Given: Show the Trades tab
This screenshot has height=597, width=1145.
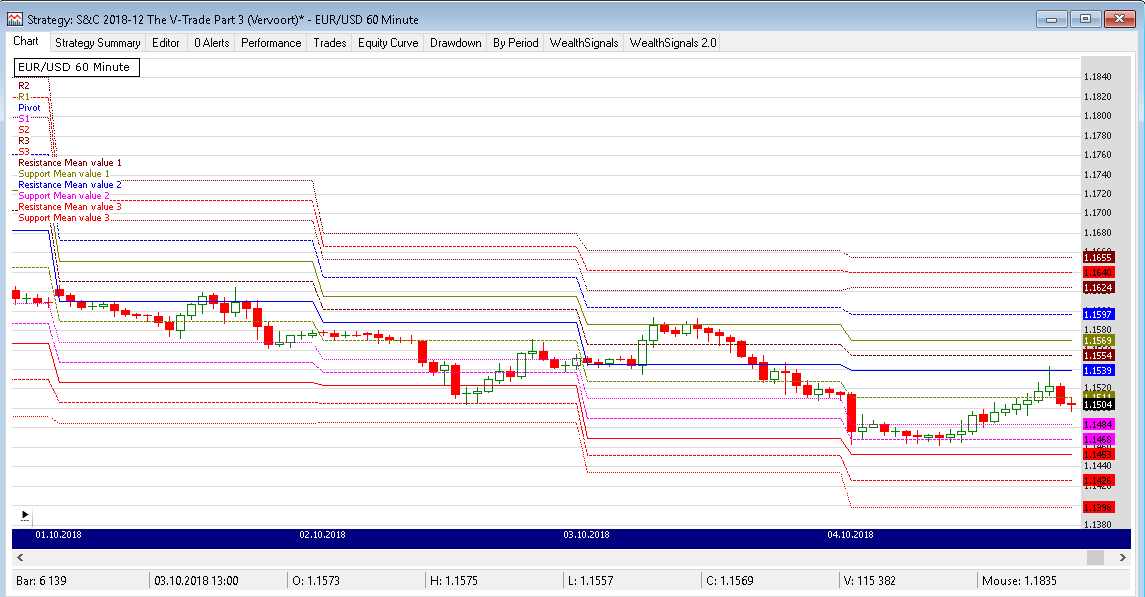Looking at the screenshot, I should [x=329, y=43].
